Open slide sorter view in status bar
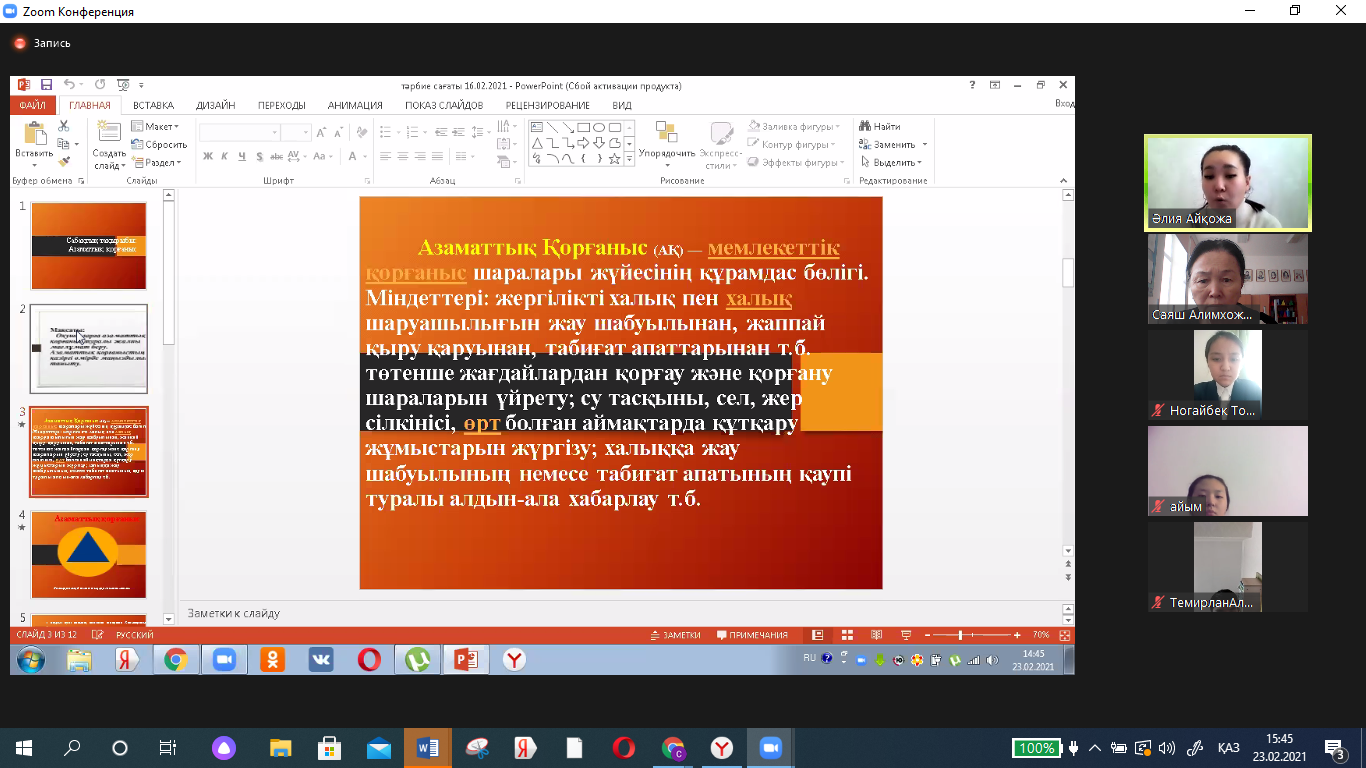 click(847, 635)
